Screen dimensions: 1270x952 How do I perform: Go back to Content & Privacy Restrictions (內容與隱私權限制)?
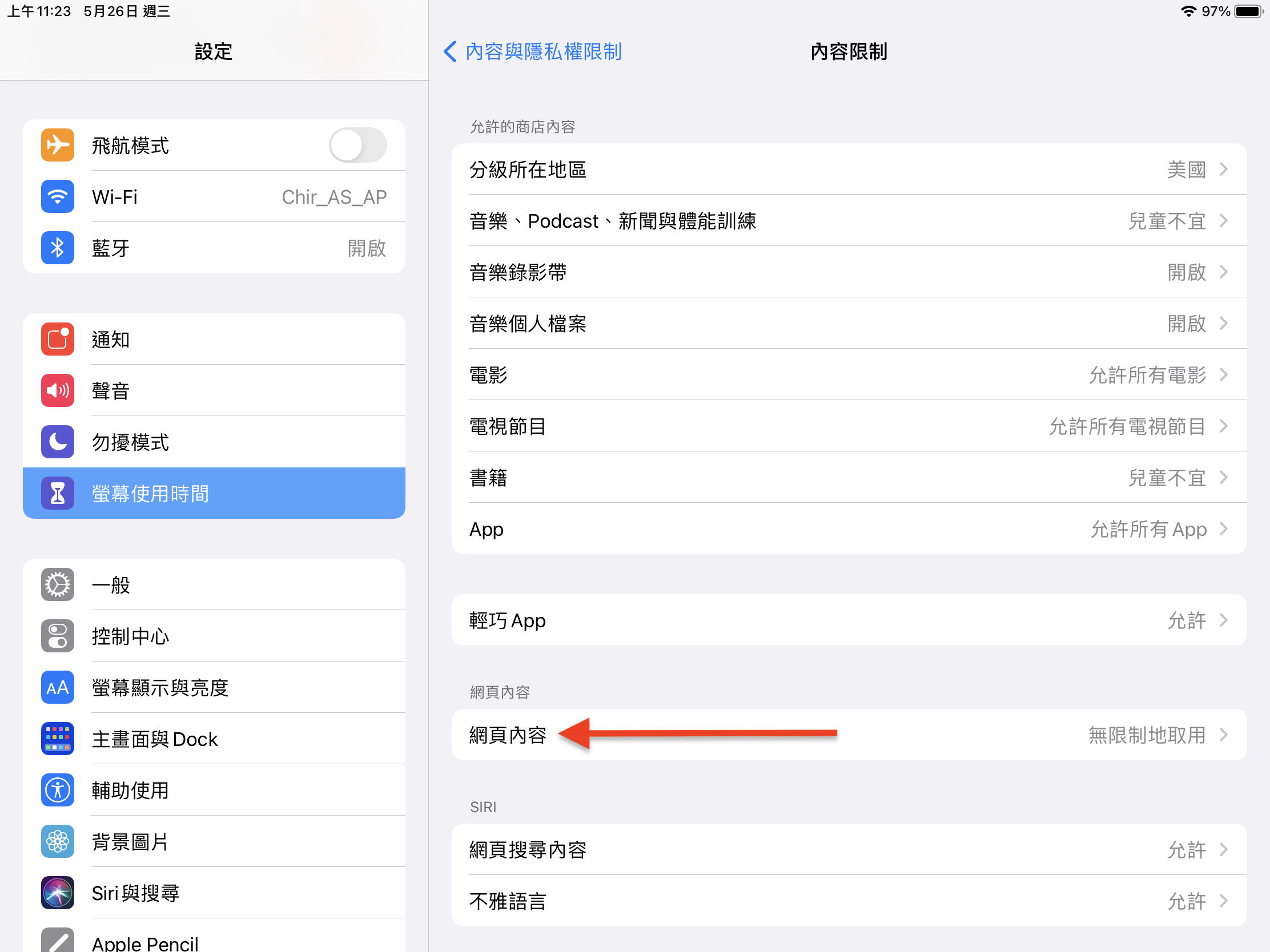tap(533, 51)
